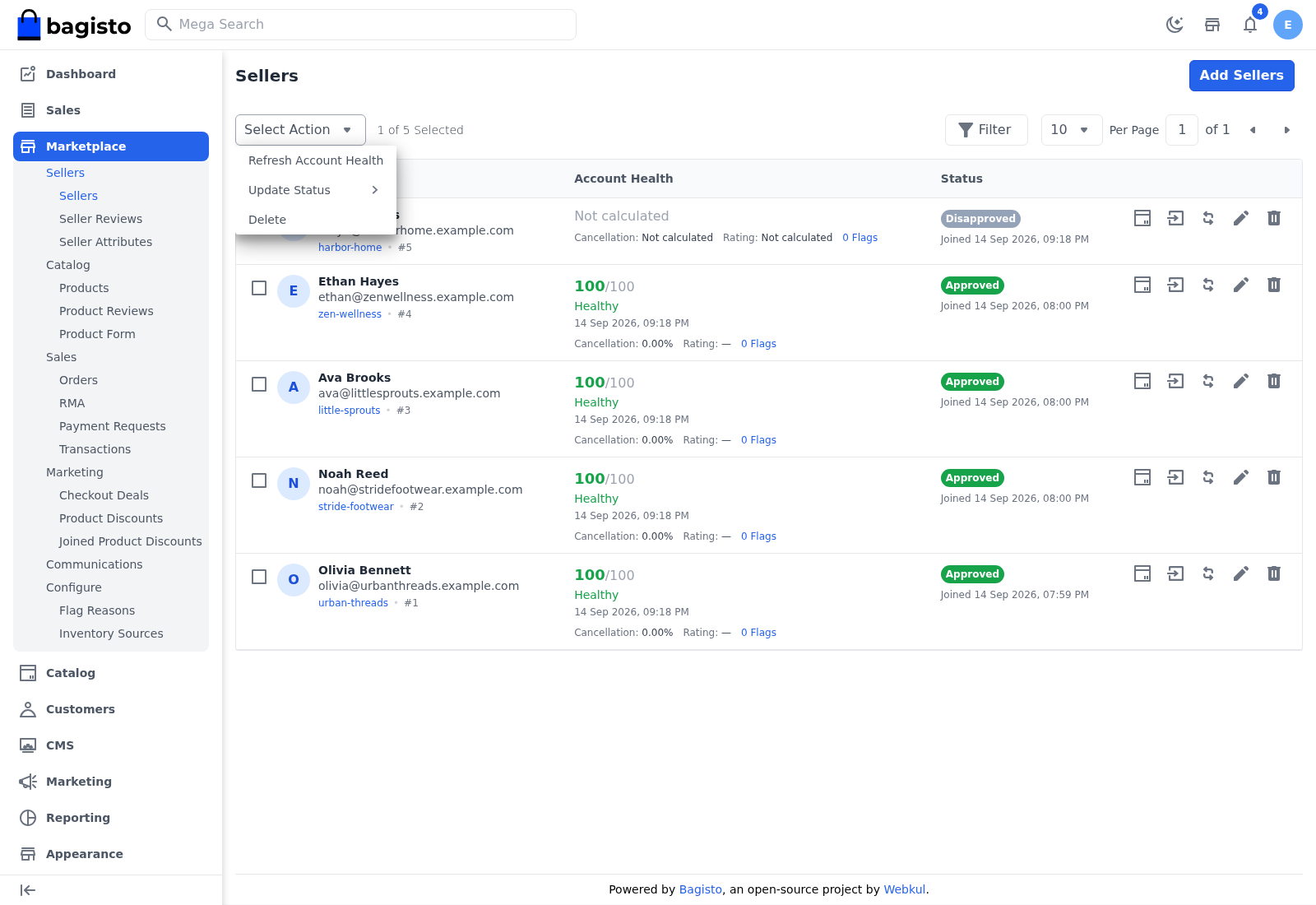Open the 10 per page dropdown

pos(1072,130)
